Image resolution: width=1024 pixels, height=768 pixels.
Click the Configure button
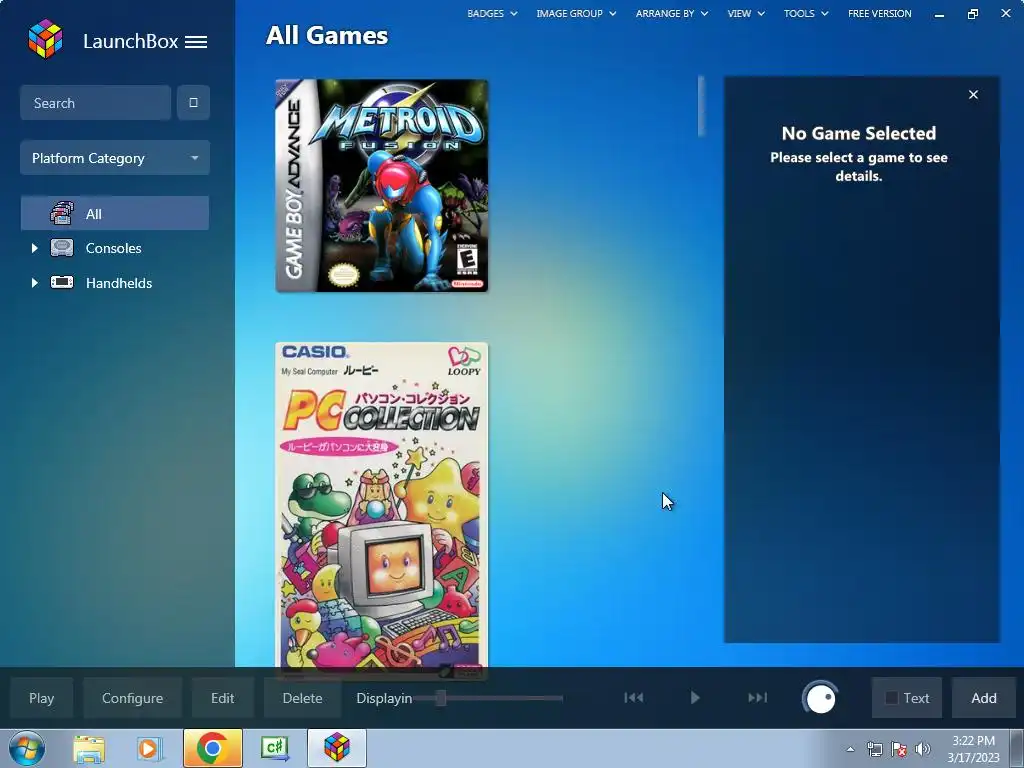point(133,698)
